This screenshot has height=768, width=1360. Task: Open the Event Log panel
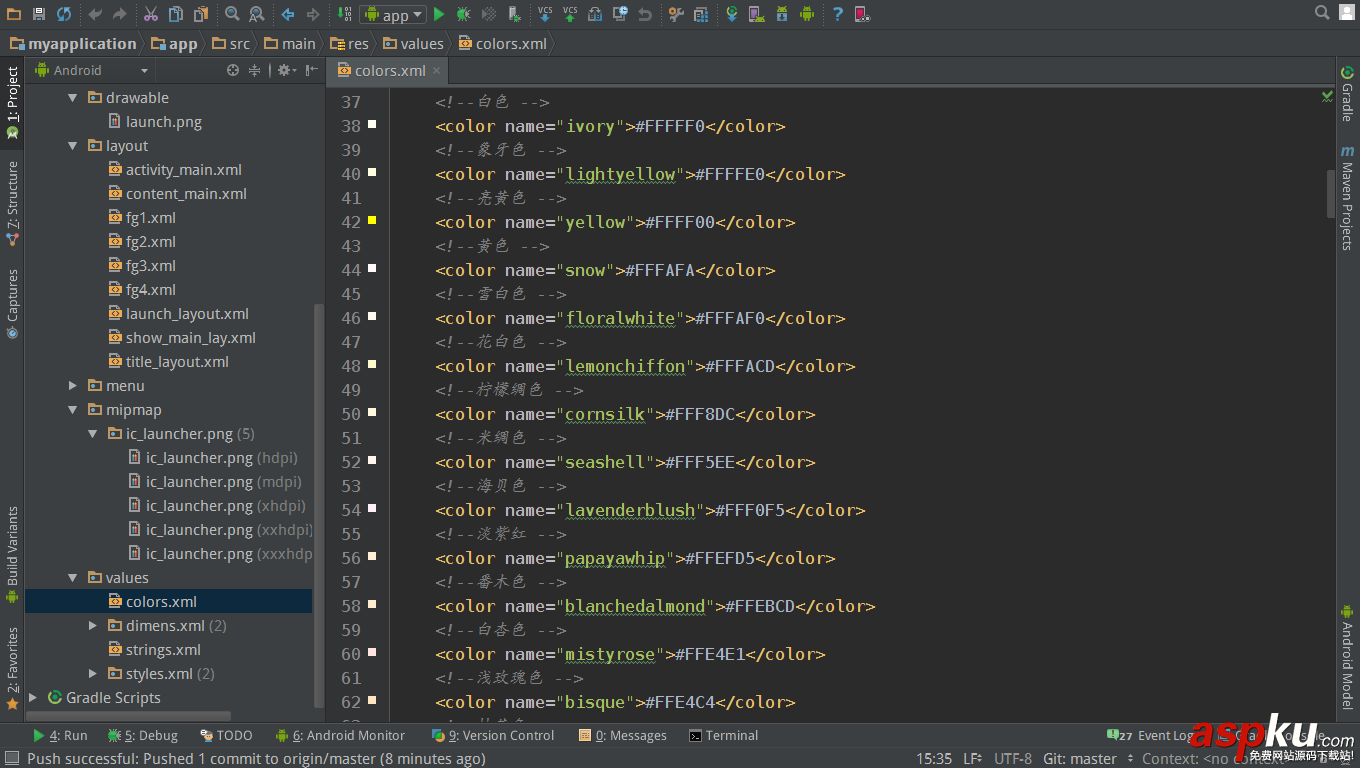tap(1163, 735)
